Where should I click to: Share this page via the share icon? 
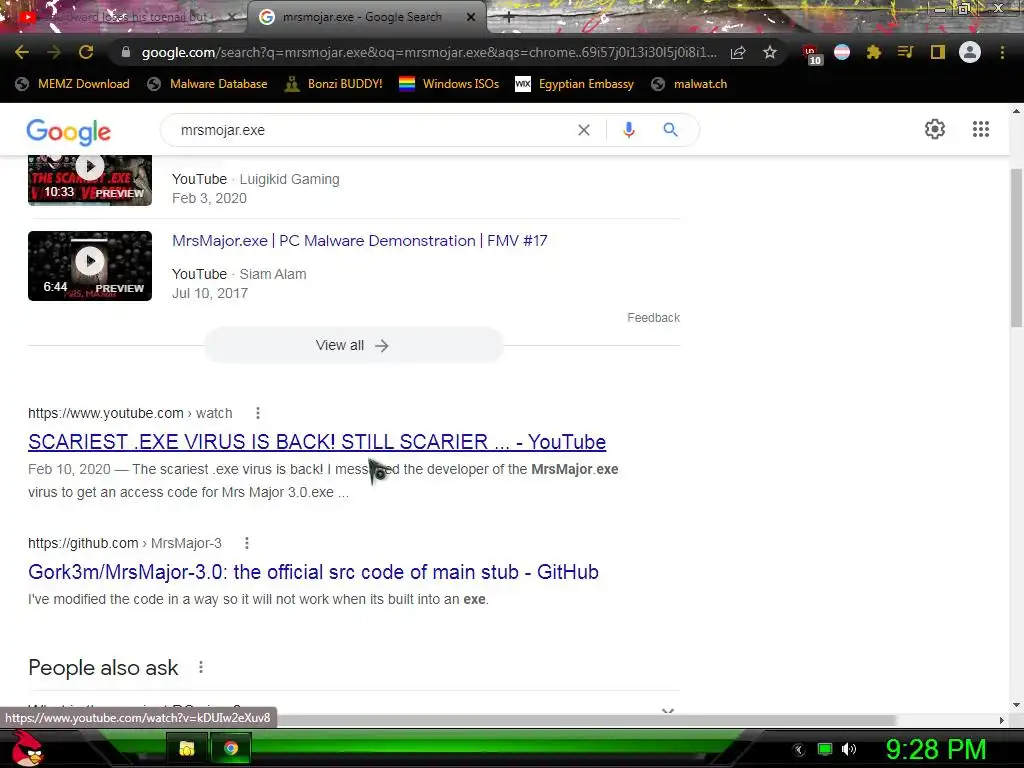point(738,53)
